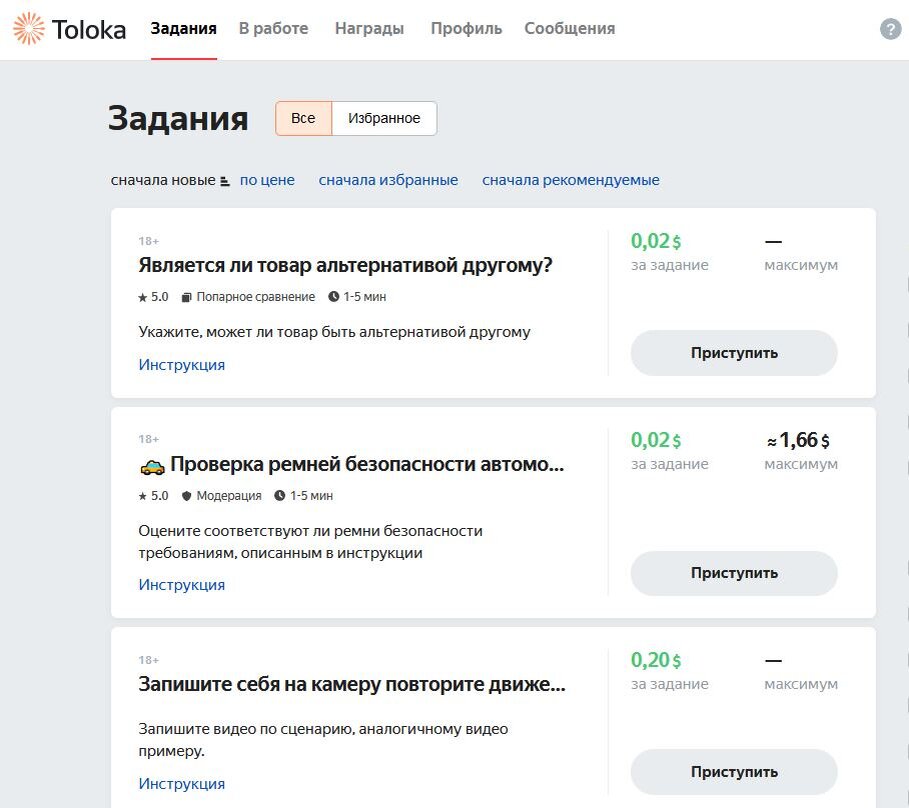
Task: Select sorting сначала рекомендуемые
Action: pos(570,180)
